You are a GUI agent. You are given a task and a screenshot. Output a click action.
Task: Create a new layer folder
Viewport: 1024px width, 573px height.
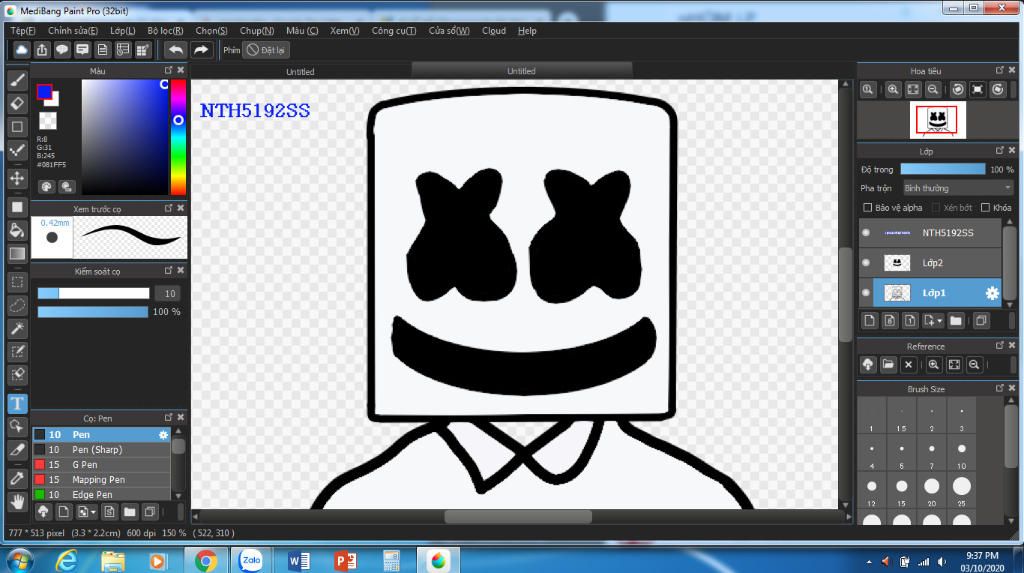coord(956,321)
